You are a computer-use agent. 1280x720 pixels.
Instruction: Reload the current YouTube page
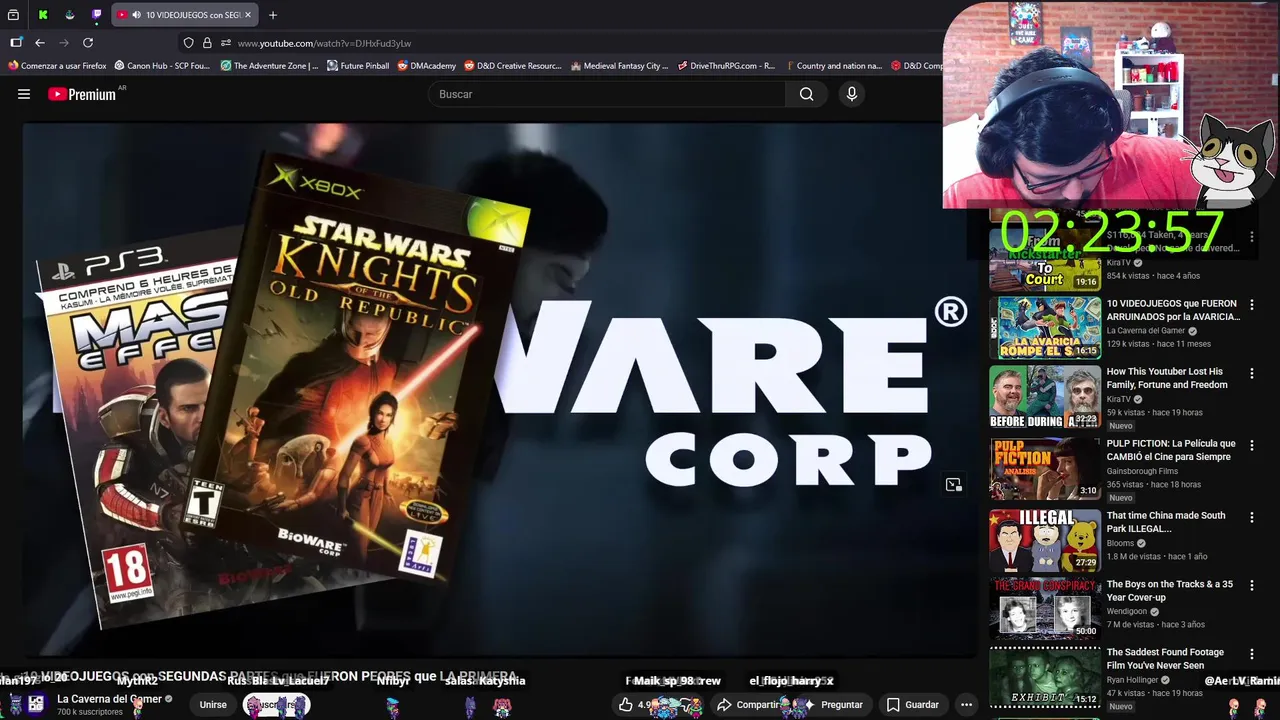[88, 43]
